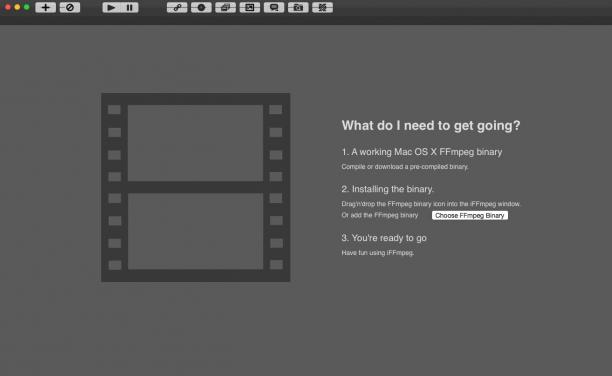
Task: Click the speech bubble toolbar icon
Action: 274,7
